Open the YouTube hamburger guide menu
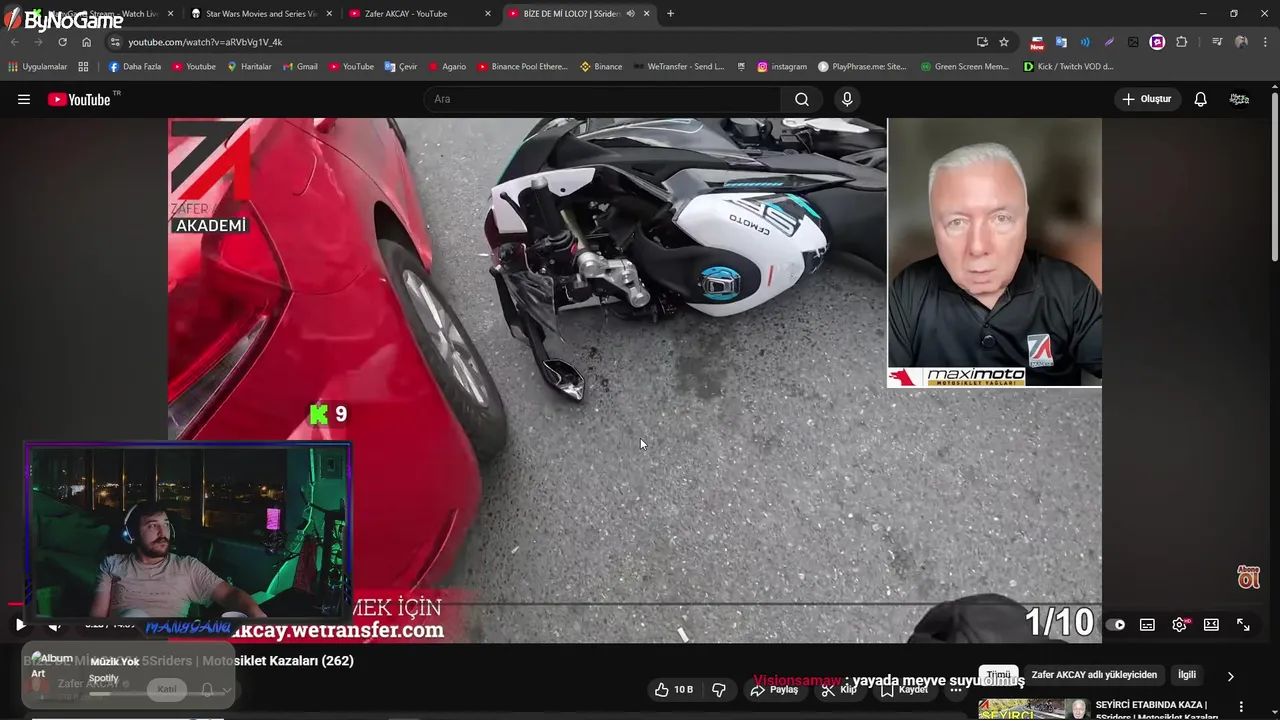This screenshot has width=1280, height=720. click(x=24, y=99)
